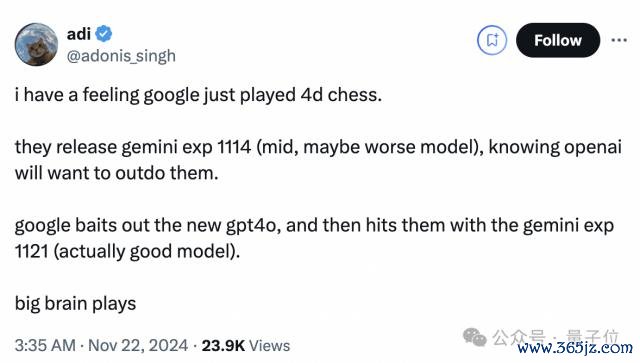Open the '23.9K Views' analytics count
The height and width of the screenshot is (363, 640).
coord(246,345)
